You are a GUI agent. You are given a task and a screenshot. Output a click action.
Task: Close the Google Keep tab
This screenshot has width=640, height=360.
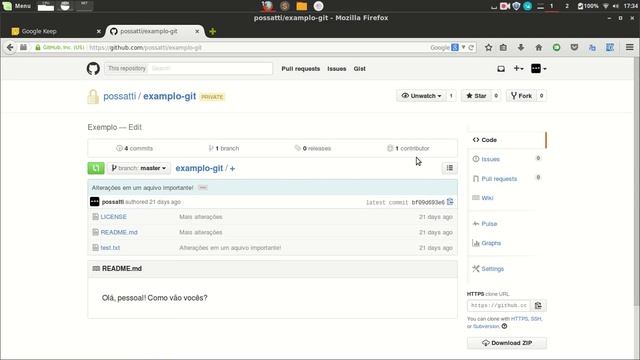[98, 31]
